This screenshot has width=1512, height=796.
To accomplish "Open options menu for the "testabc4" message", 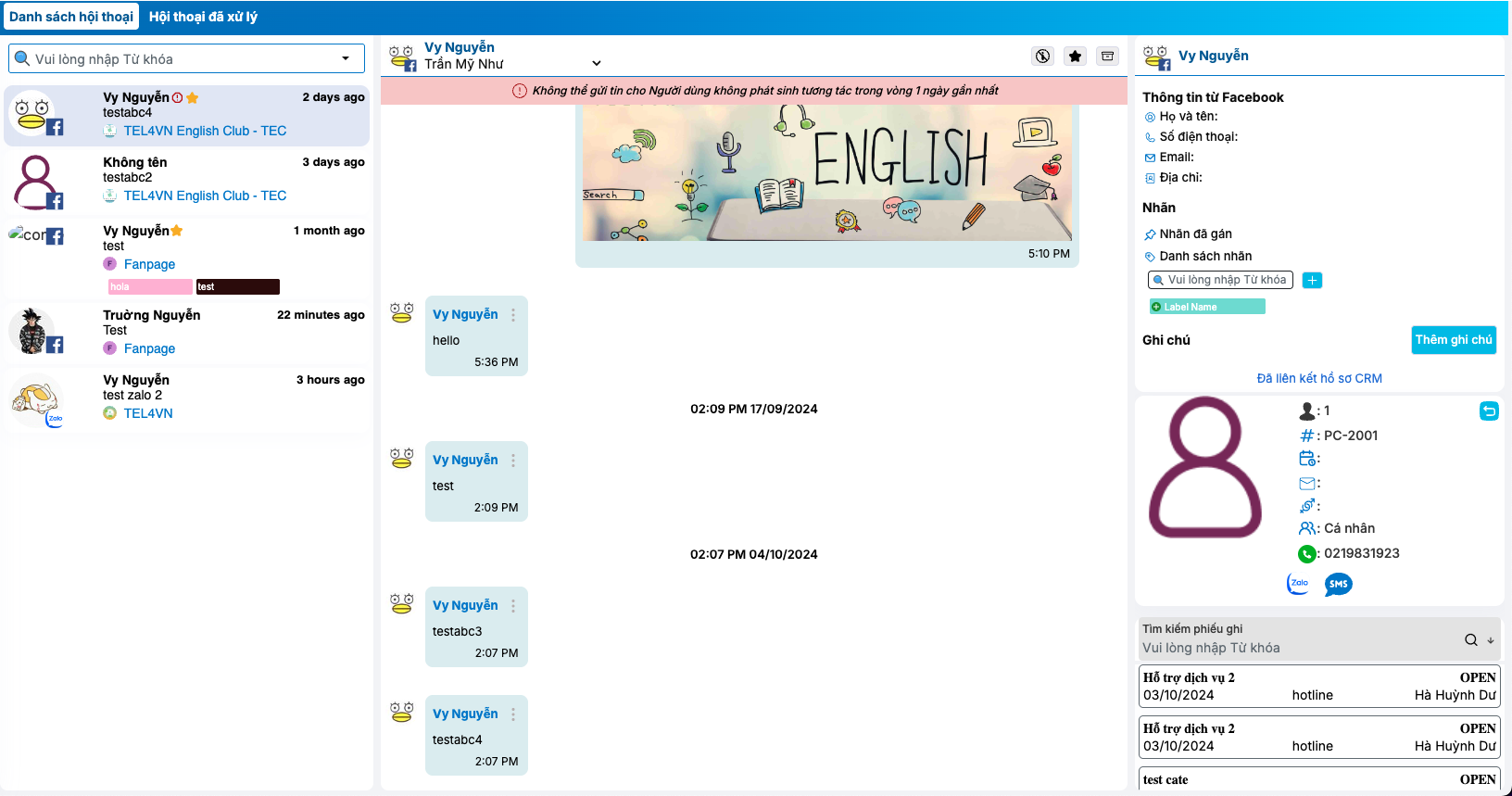I will [x=513, y=714].
